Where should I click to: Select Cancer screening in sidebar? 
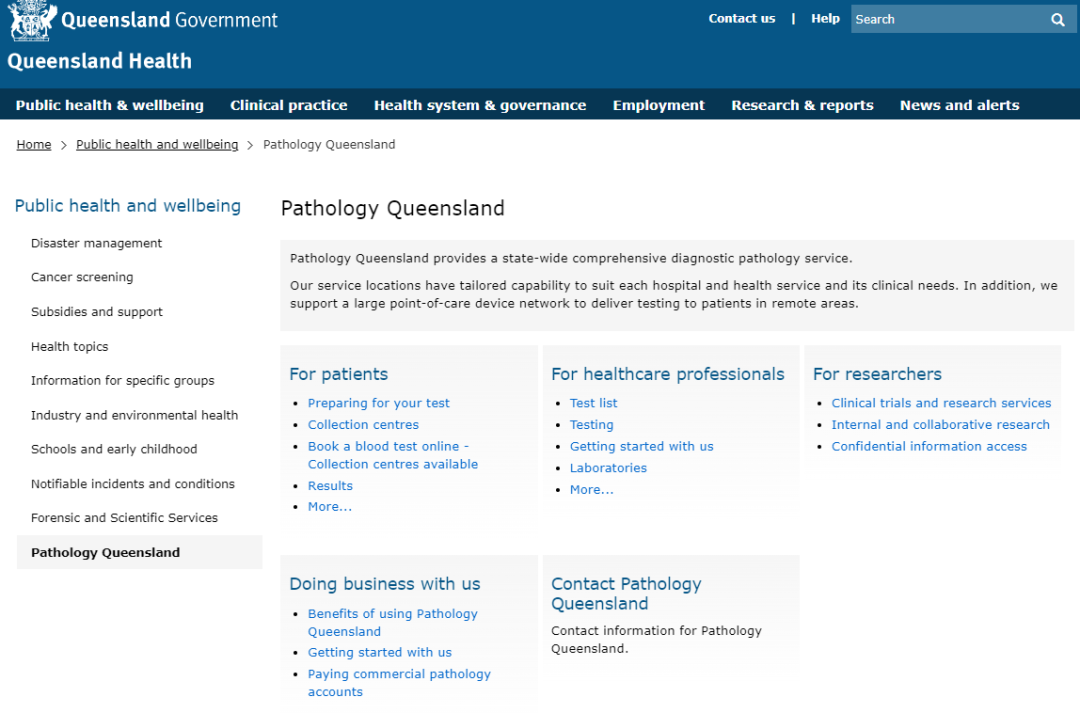click(82, 277)
